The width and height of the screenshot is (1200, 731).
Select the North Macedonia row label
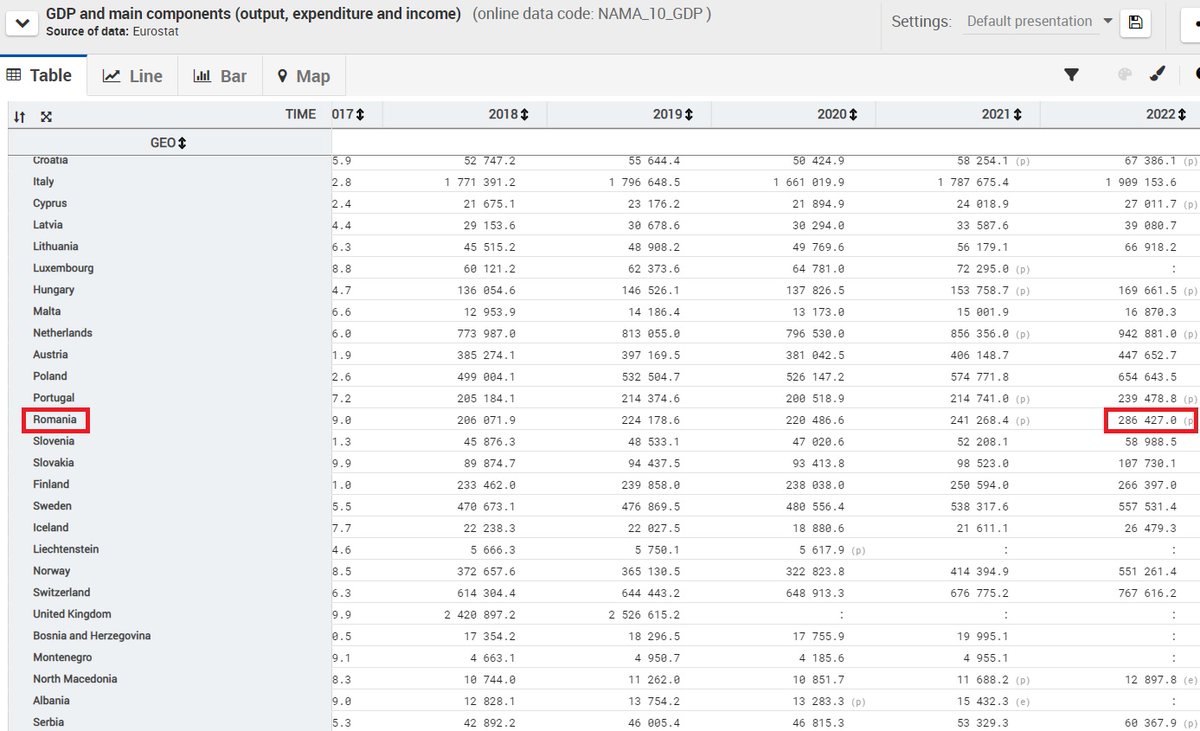click(75, 679)
